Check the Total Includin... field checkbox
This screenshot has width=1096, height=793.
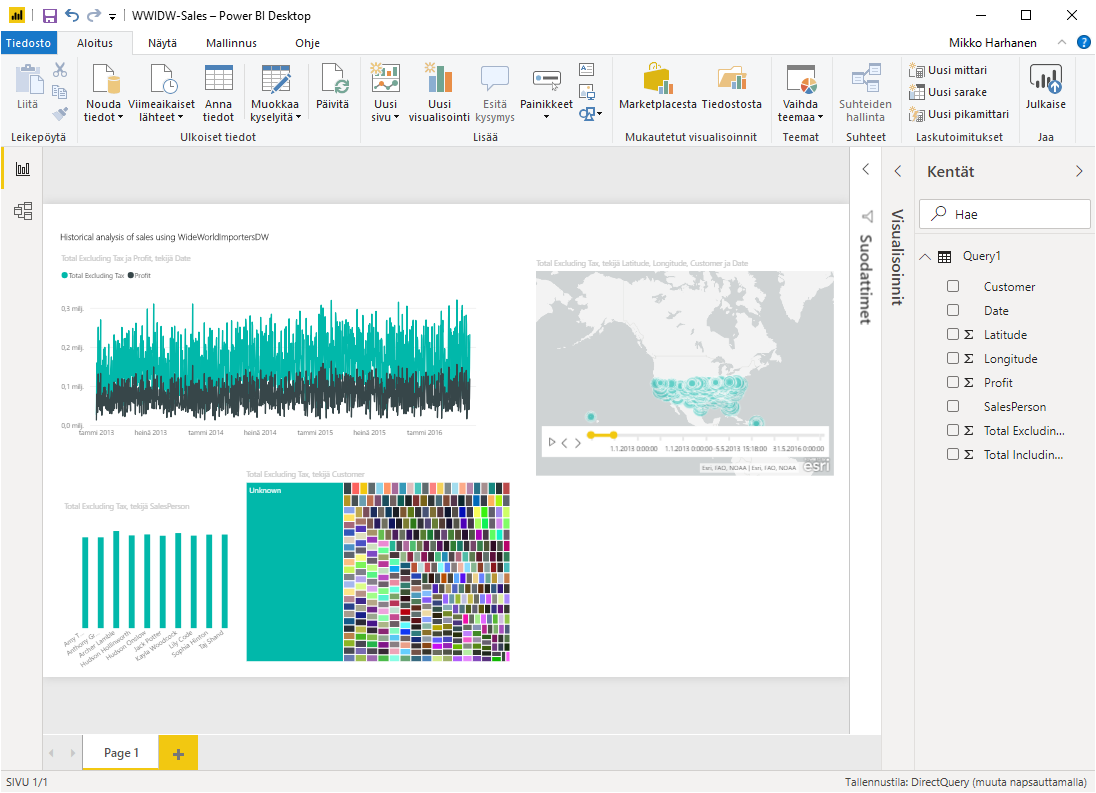pos(953,454)
